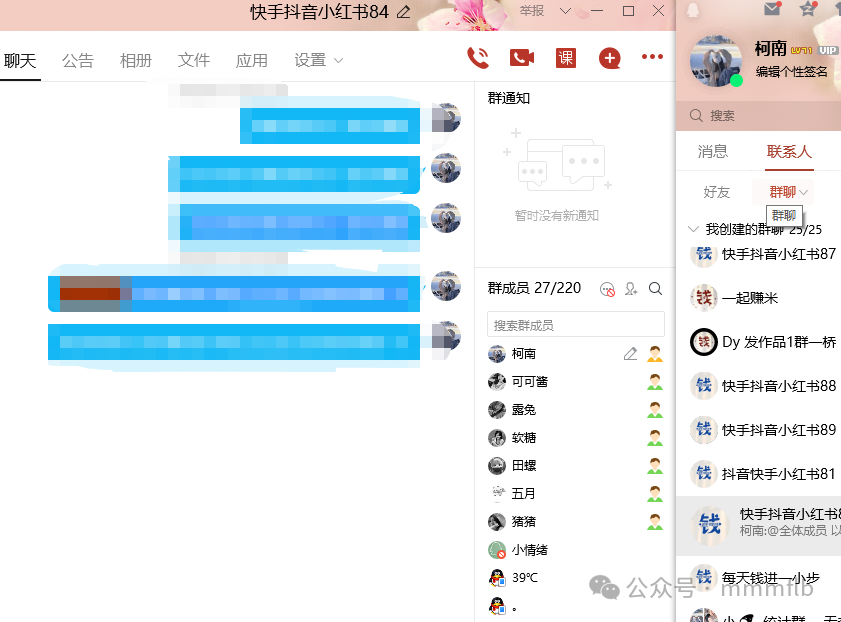Viewport: 841px width, 622px height.
Task: Click the 搜索 box in main panel
Action: (758, 115)
